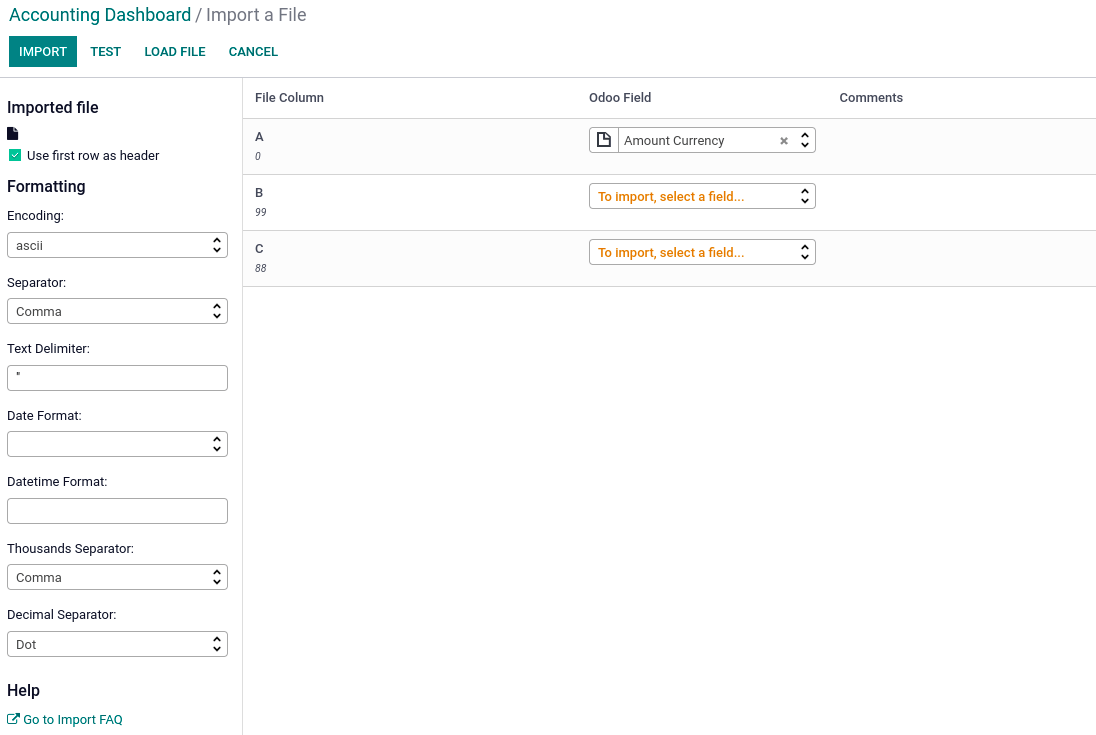This screenshot has height=735, width=1096.
Task: Cancel the file import
Action: click(x=253, y=51)
